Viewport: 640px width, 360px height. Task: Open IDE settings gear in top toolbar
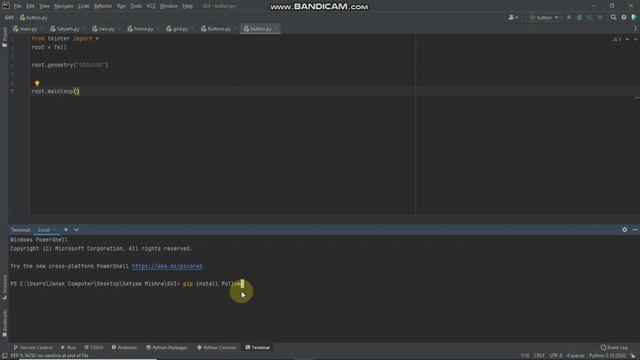[x=624, y=18]
